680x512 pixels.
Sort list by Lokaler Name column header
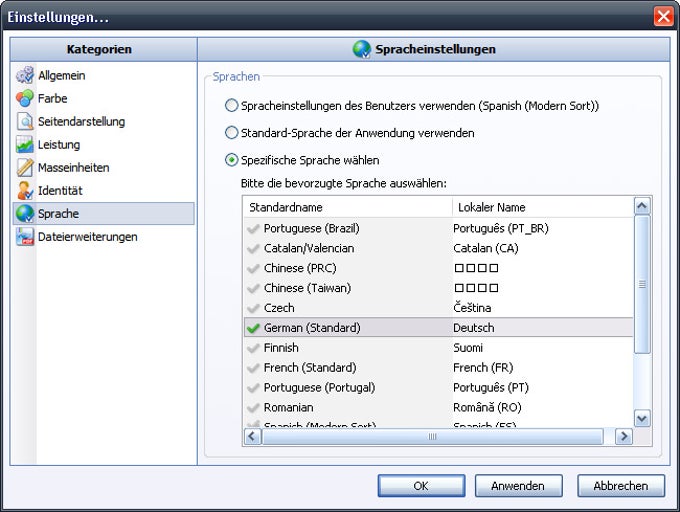click(x=543, y=207)
